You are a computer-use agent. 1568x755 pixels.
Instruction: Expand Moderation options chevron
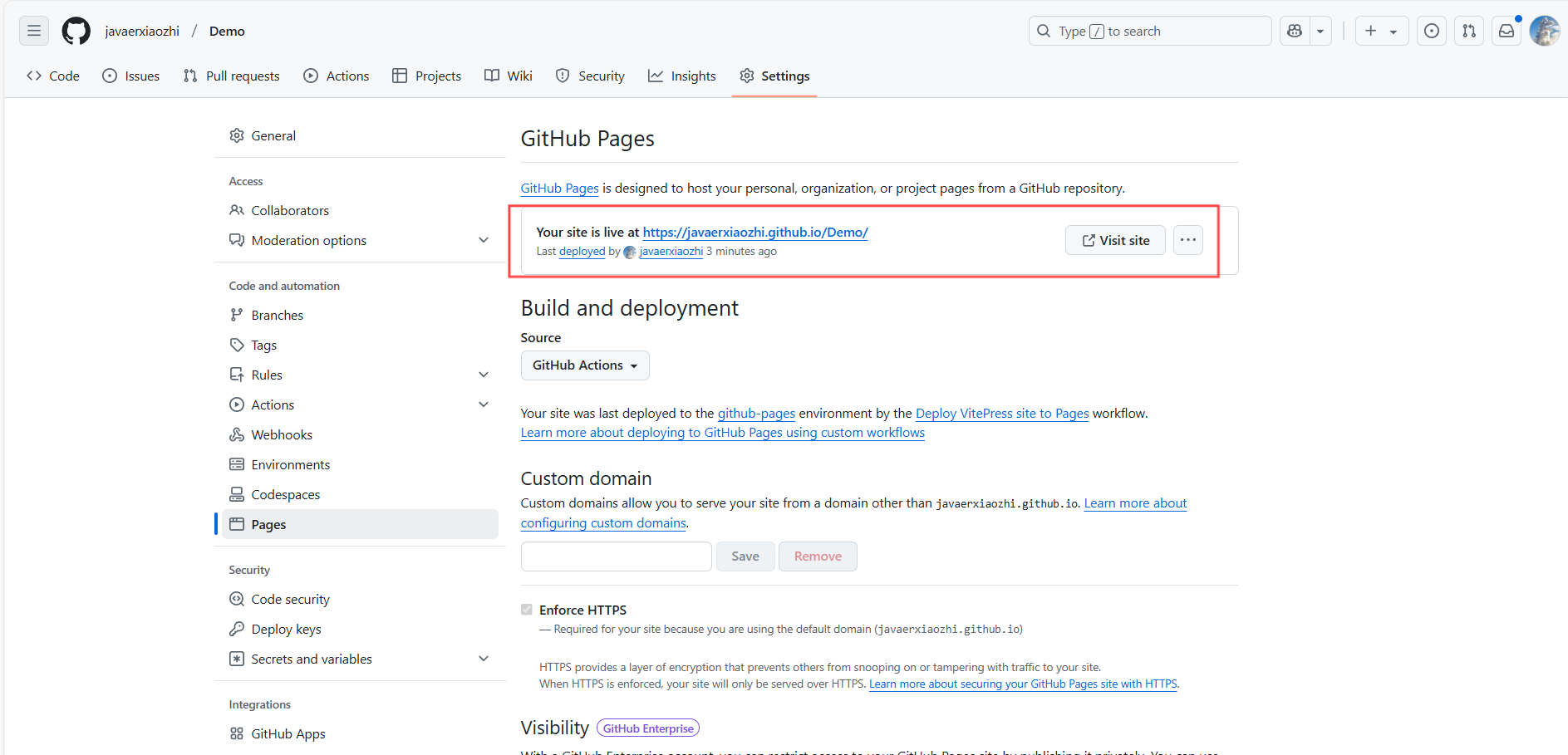(484, 240)
